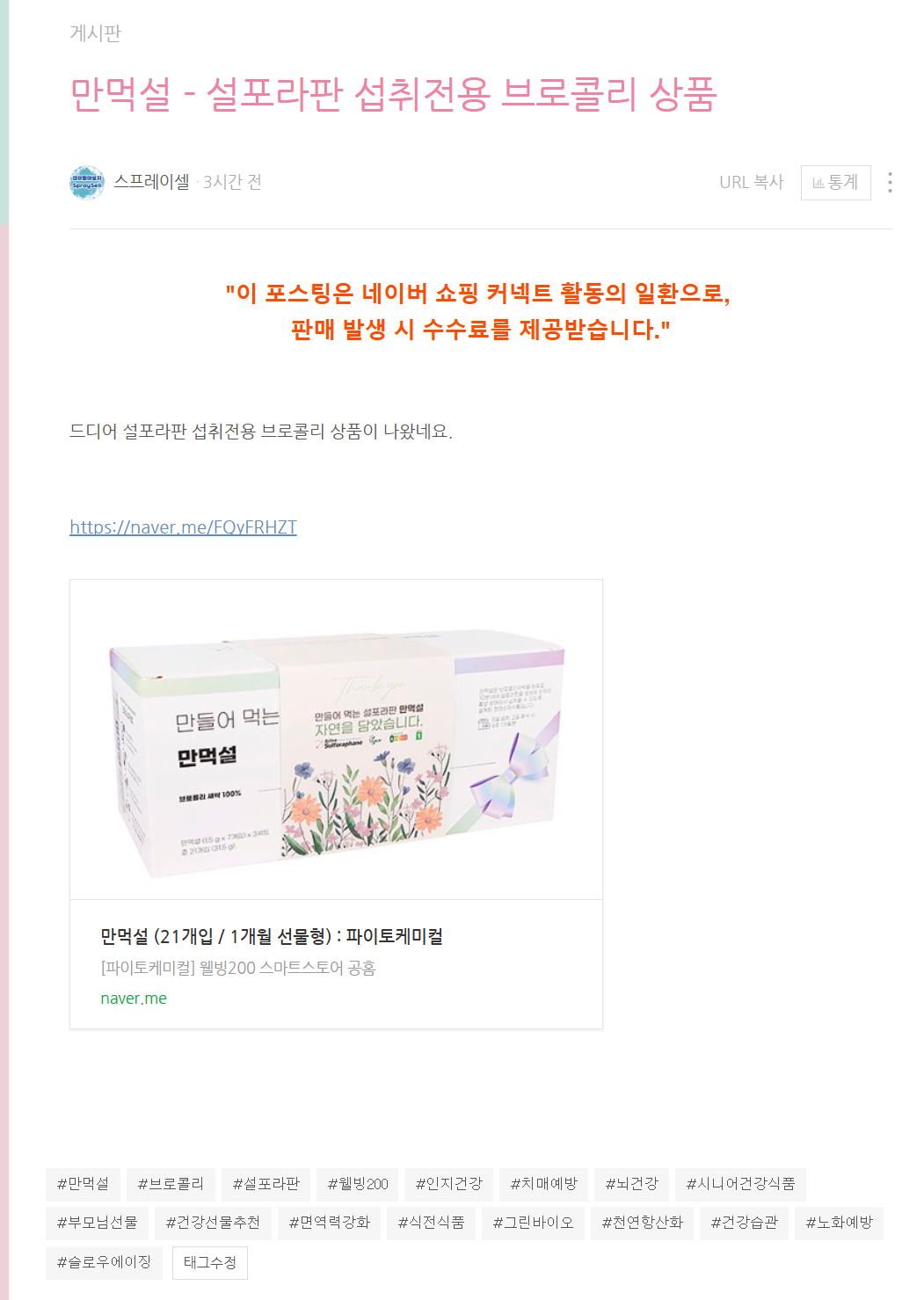This screenshot has height=1300, width=924.
Task: Click the 만먹설 product box thumbnail
Action: 336,740
